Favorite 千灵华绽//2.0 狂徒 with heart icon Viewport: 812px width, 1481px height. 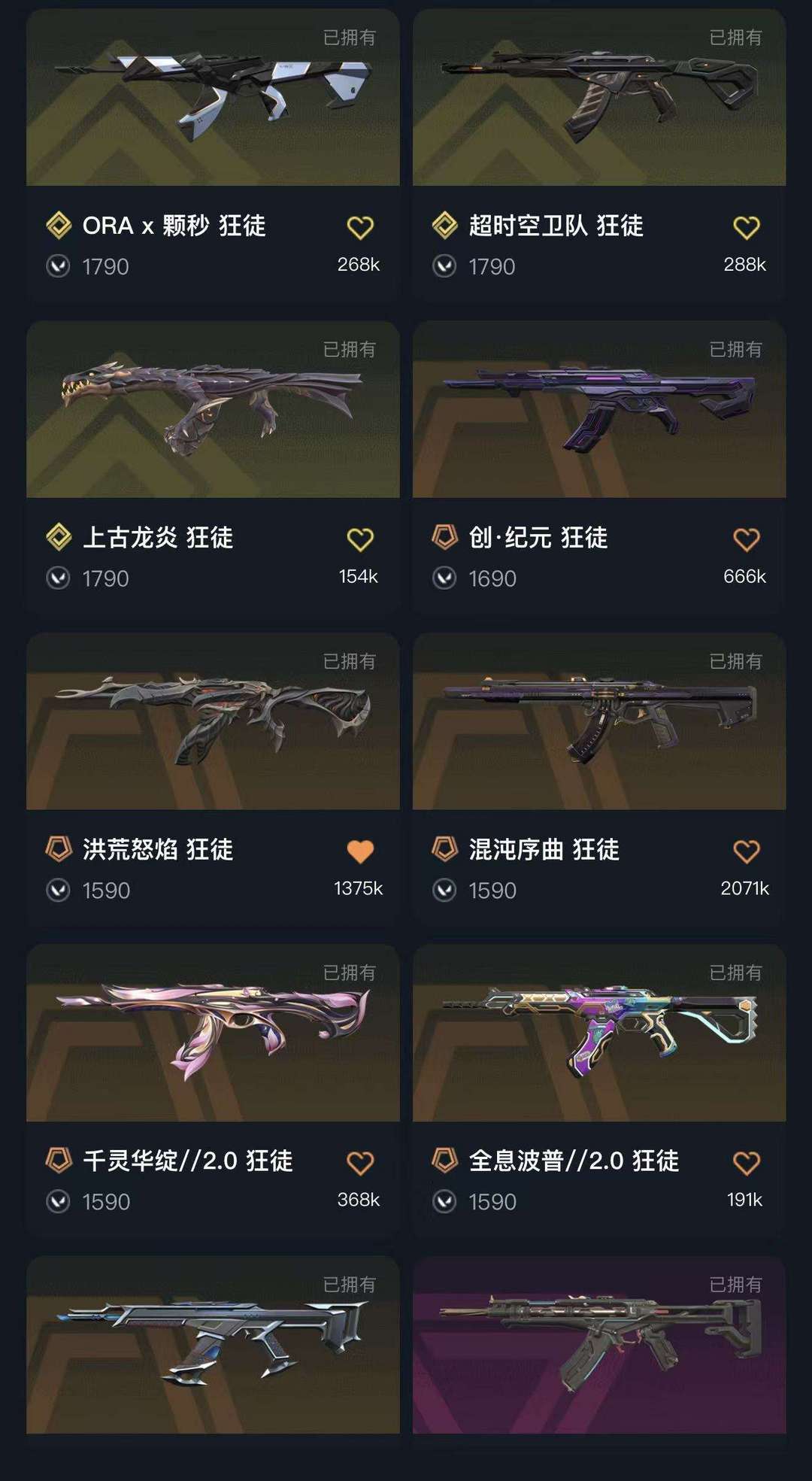click(x=360, y=1163)
